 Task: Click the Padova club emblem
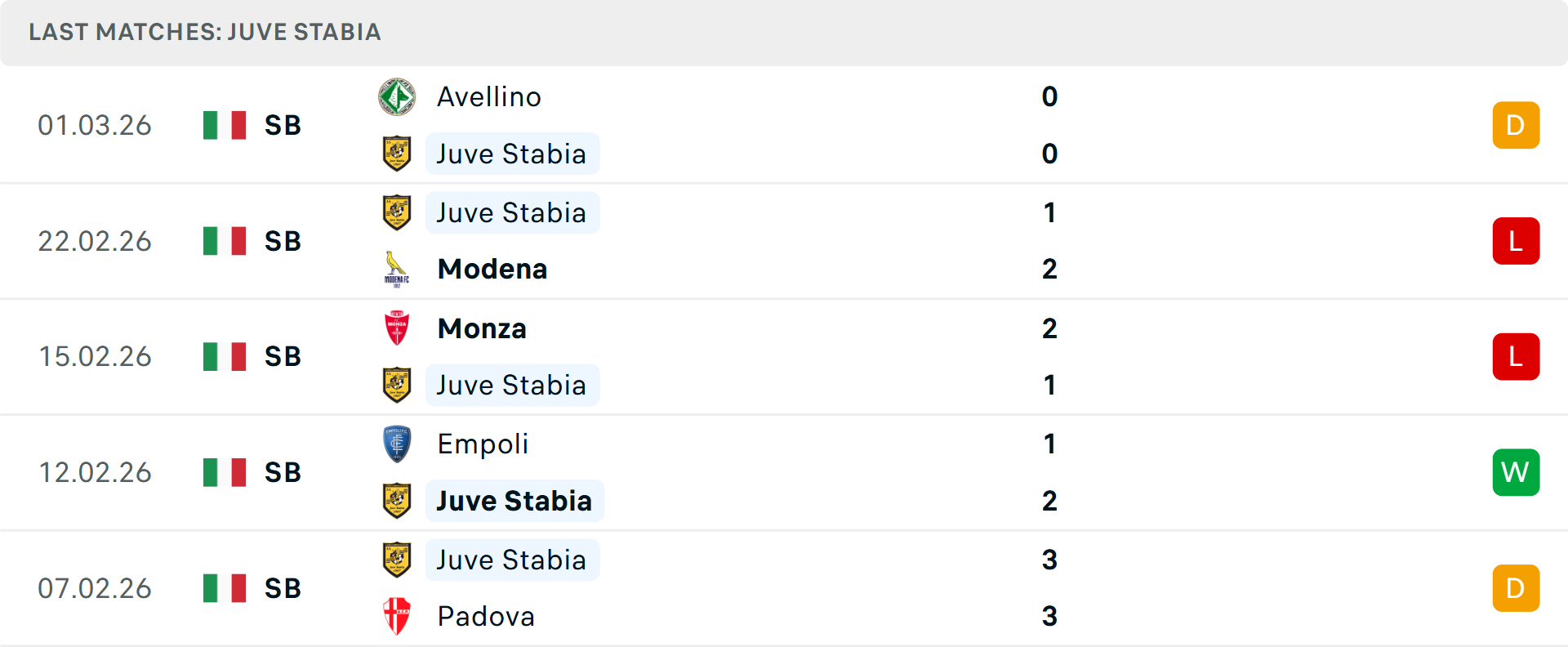pyautogui.click(x=397, y=617)
